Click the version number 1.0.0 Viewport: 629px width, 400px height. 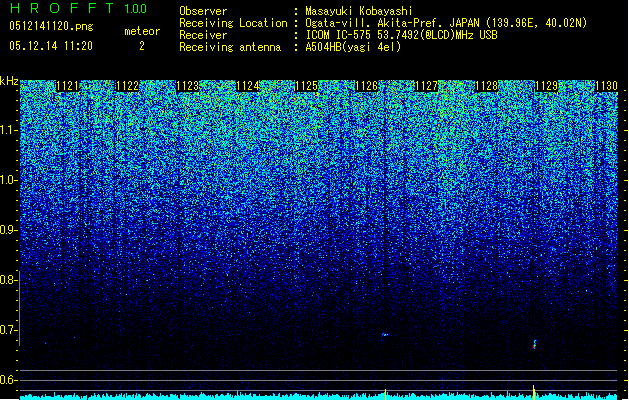[136, 9]
